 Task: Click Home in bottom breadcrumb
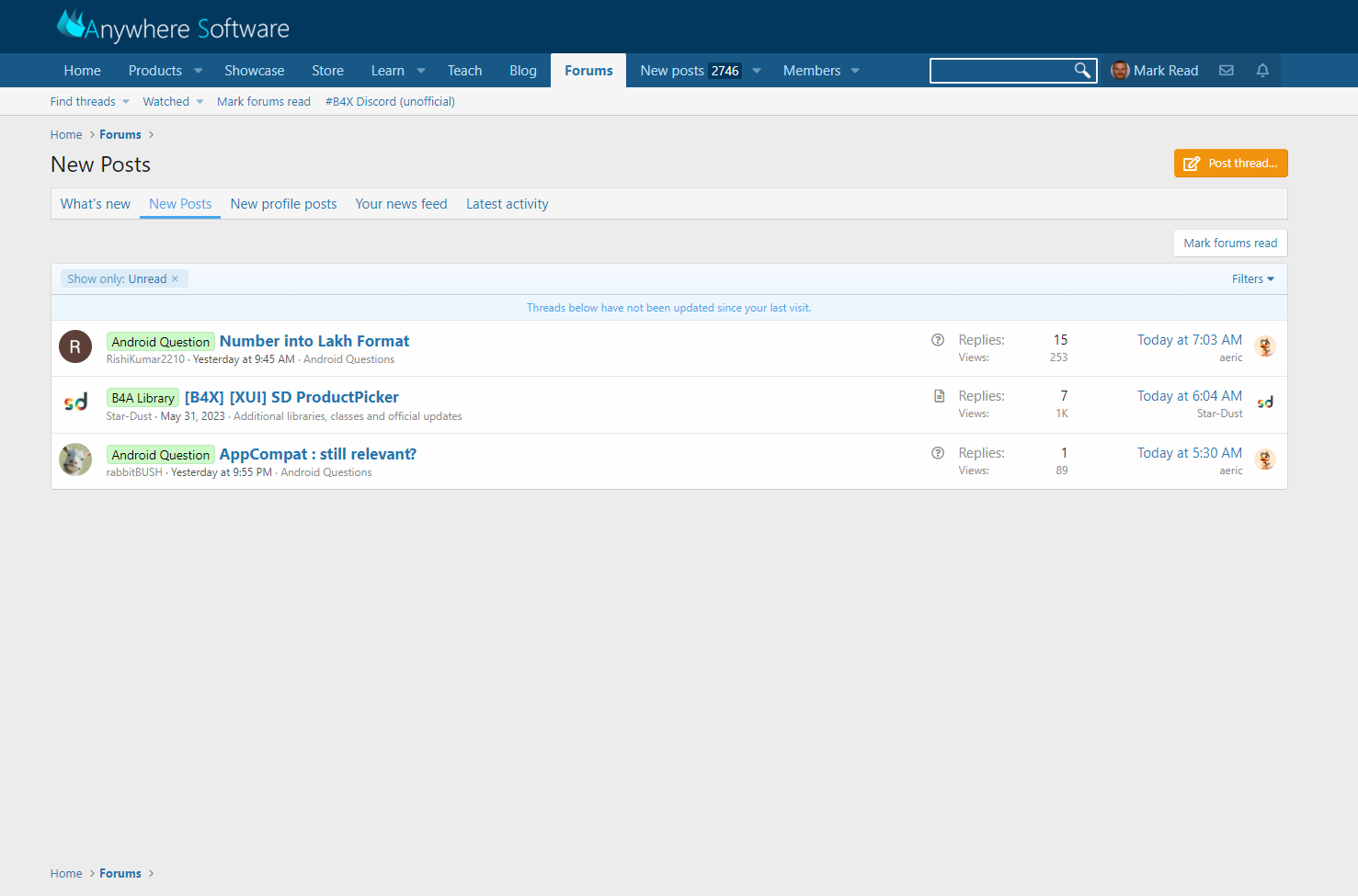click(66, 874)
